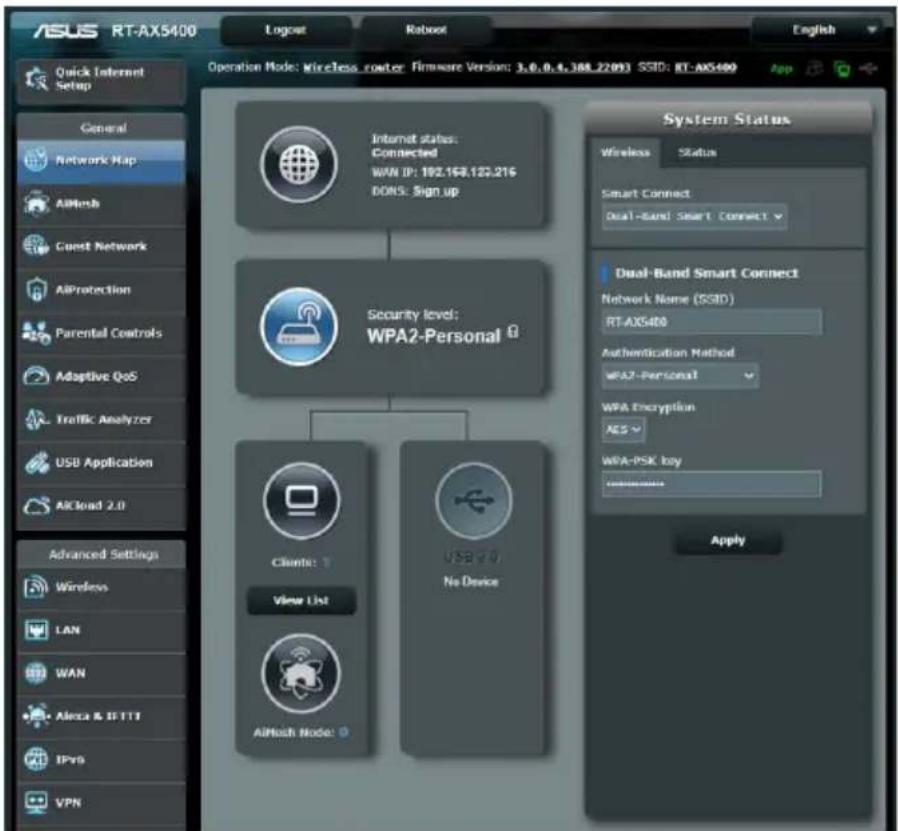Click the Network Name (SSID) input field
This screenshot has width=898, height=831.
coord(712,322)
